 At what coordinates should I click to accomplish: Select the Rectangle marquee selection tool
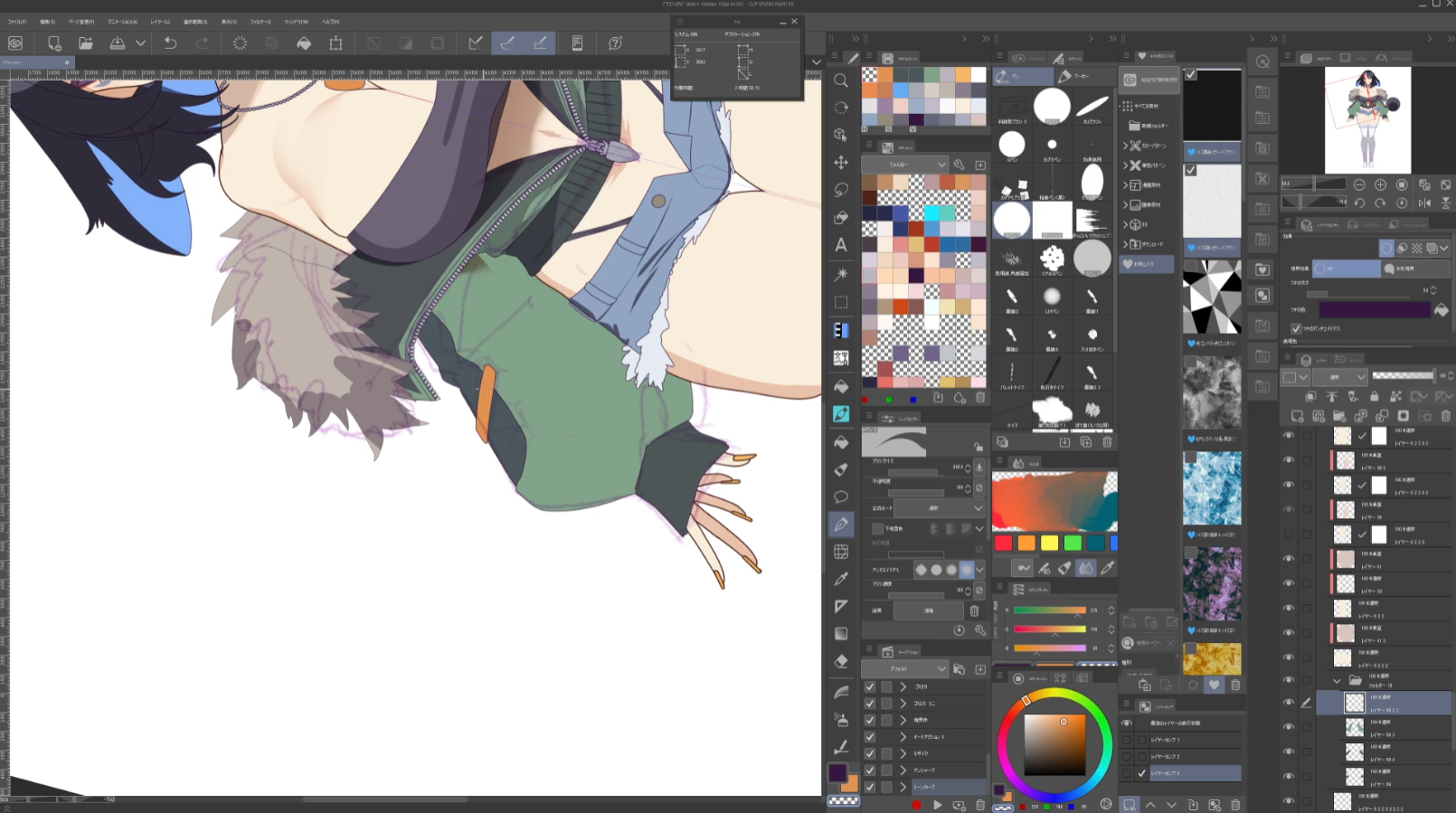841,301
